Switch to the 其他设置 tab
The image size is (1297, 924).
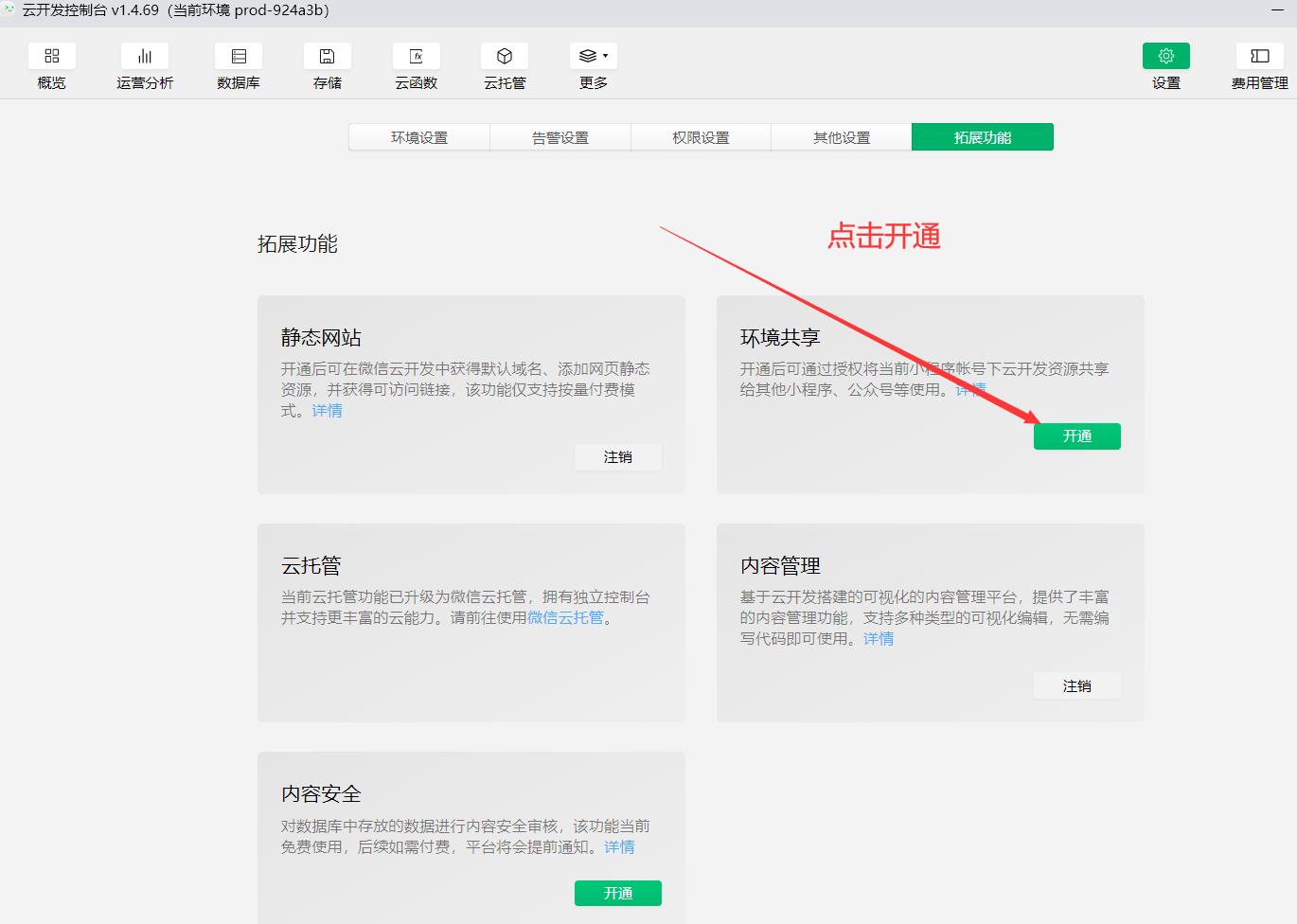(842, 137)
